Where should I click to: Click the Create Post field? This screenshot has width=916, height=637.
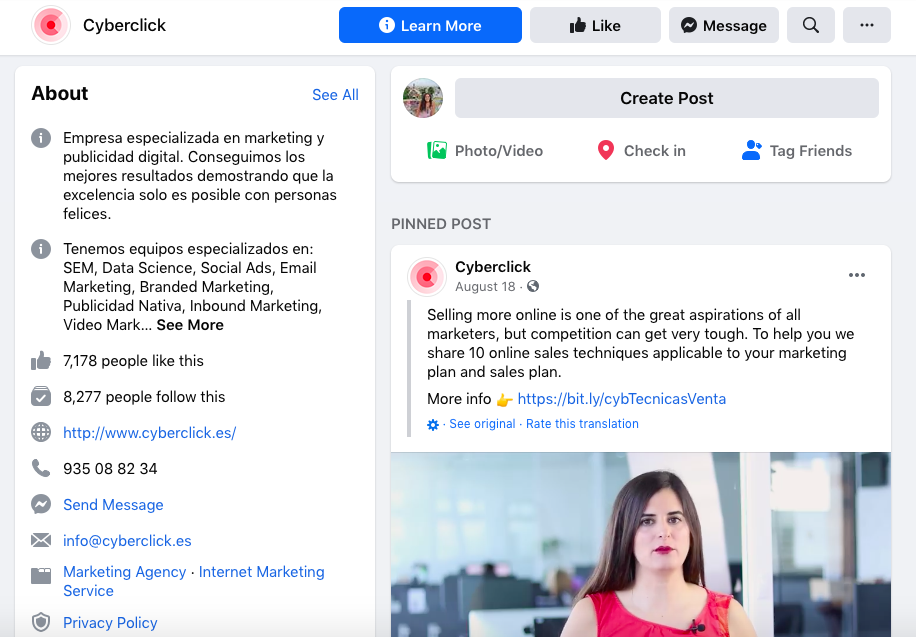point(666,98)
